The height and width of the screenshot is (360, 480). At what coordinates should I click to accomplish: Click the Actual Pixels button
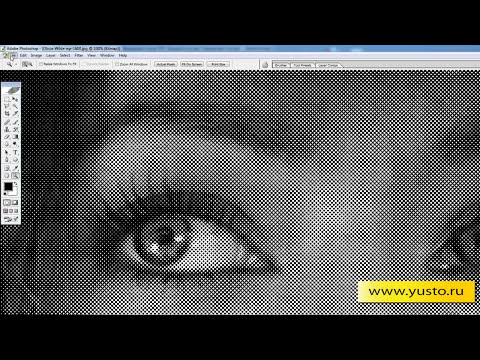coord(166,64)
